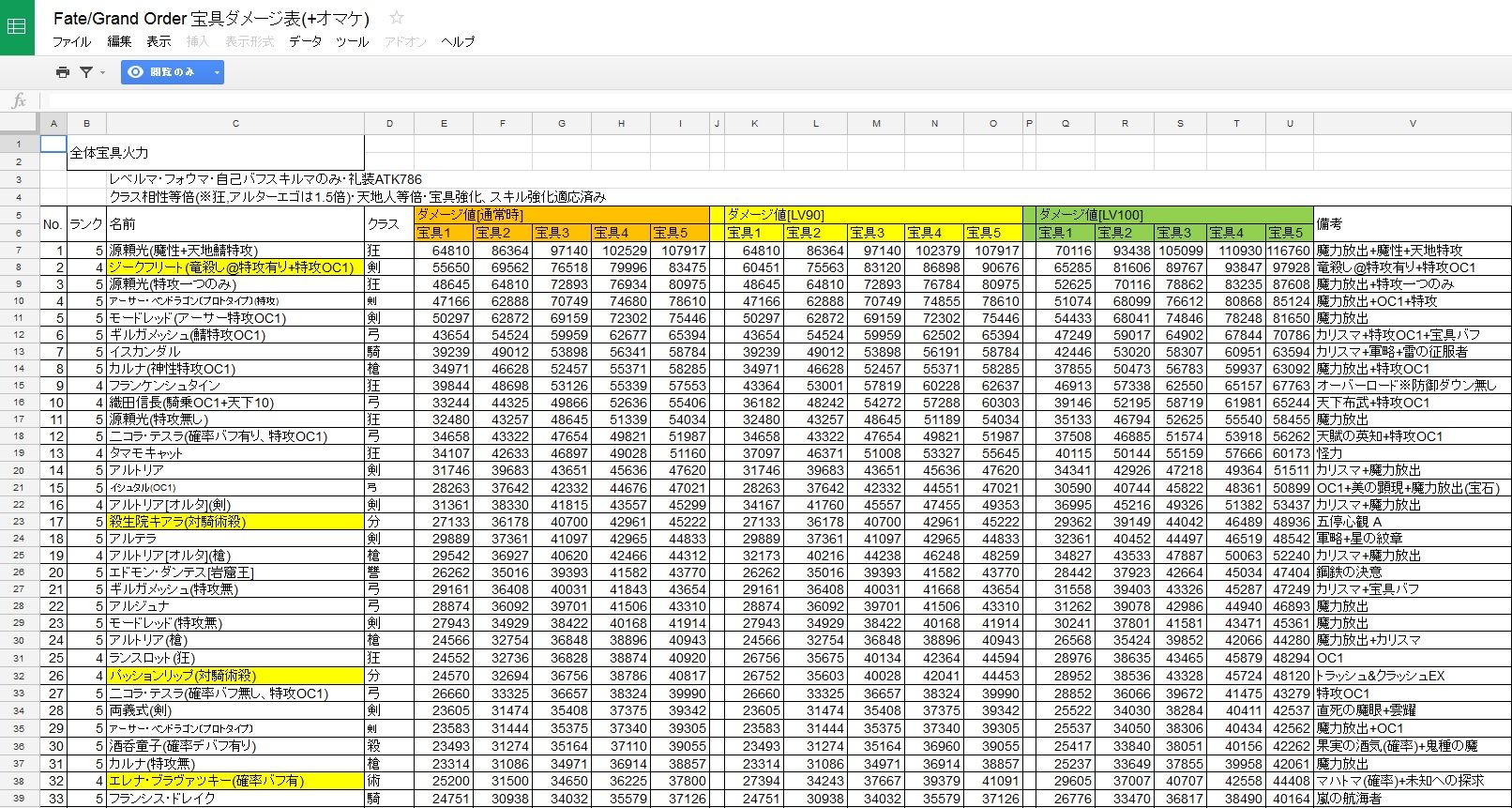This screenshot has height=808, width=1512.
Task: Select the 両義式(剣) name cell
Action: click(235, 710)
